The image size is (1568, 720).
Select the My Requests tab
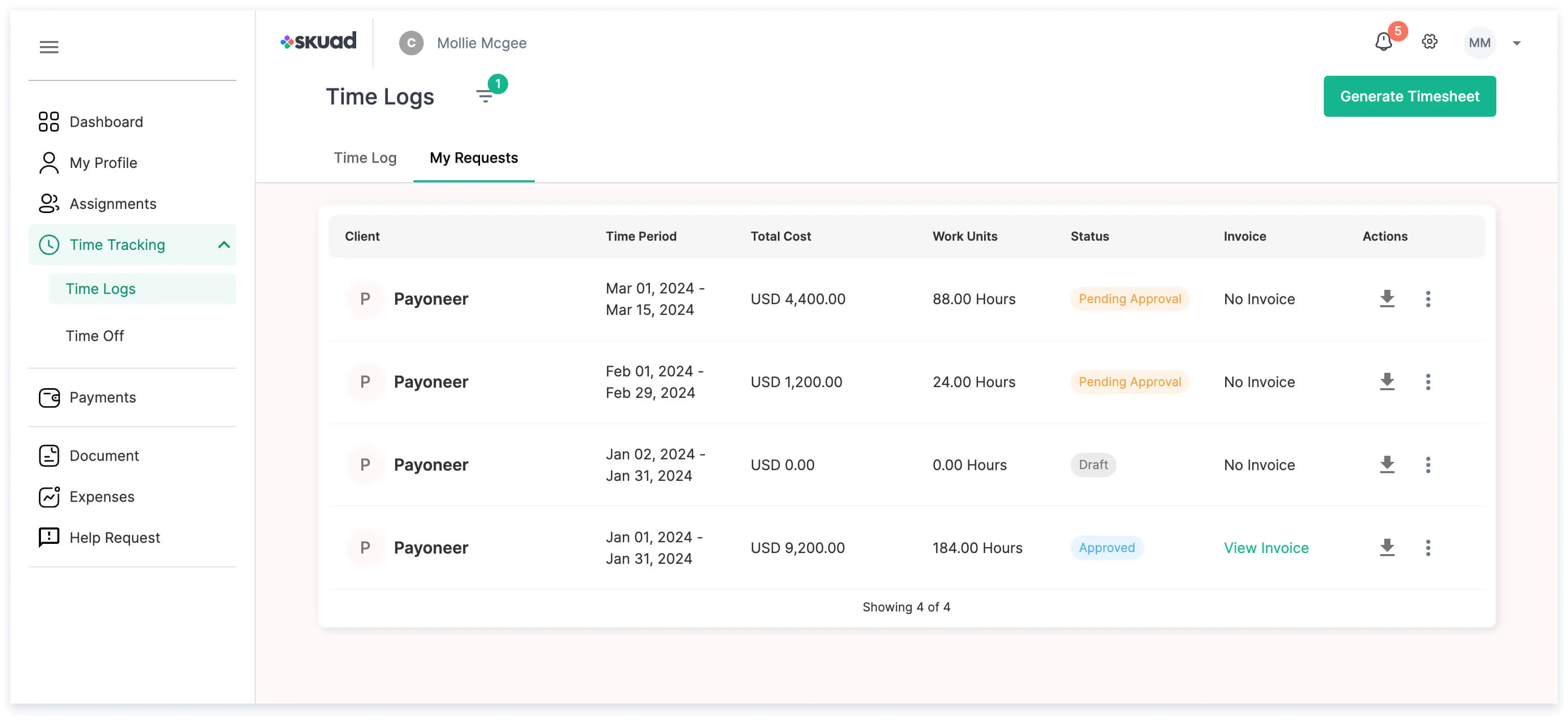click(473, 158)
